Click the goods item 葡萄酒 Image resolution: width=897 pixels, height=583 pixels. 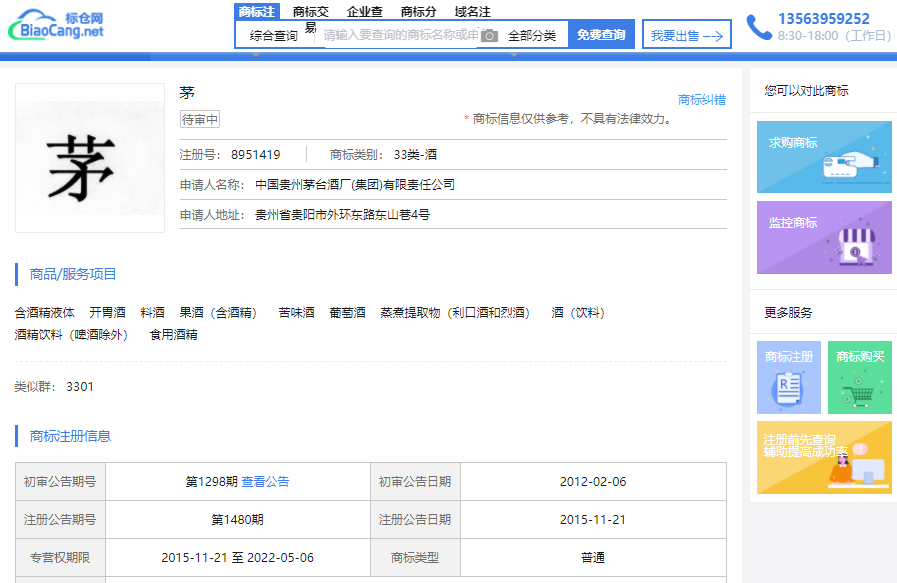(347, 312)
